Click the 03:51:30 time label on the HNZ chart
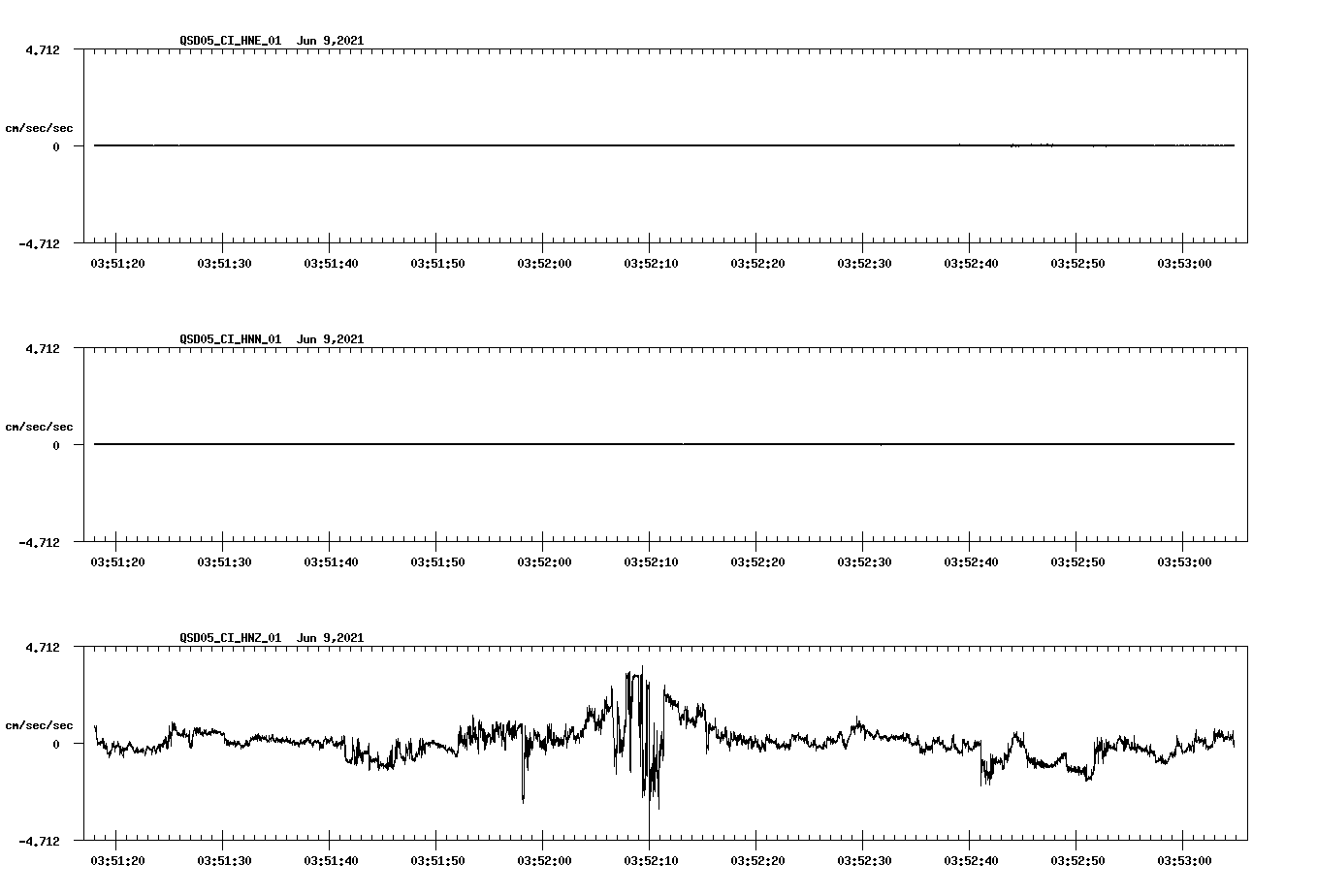 (224, 861)
